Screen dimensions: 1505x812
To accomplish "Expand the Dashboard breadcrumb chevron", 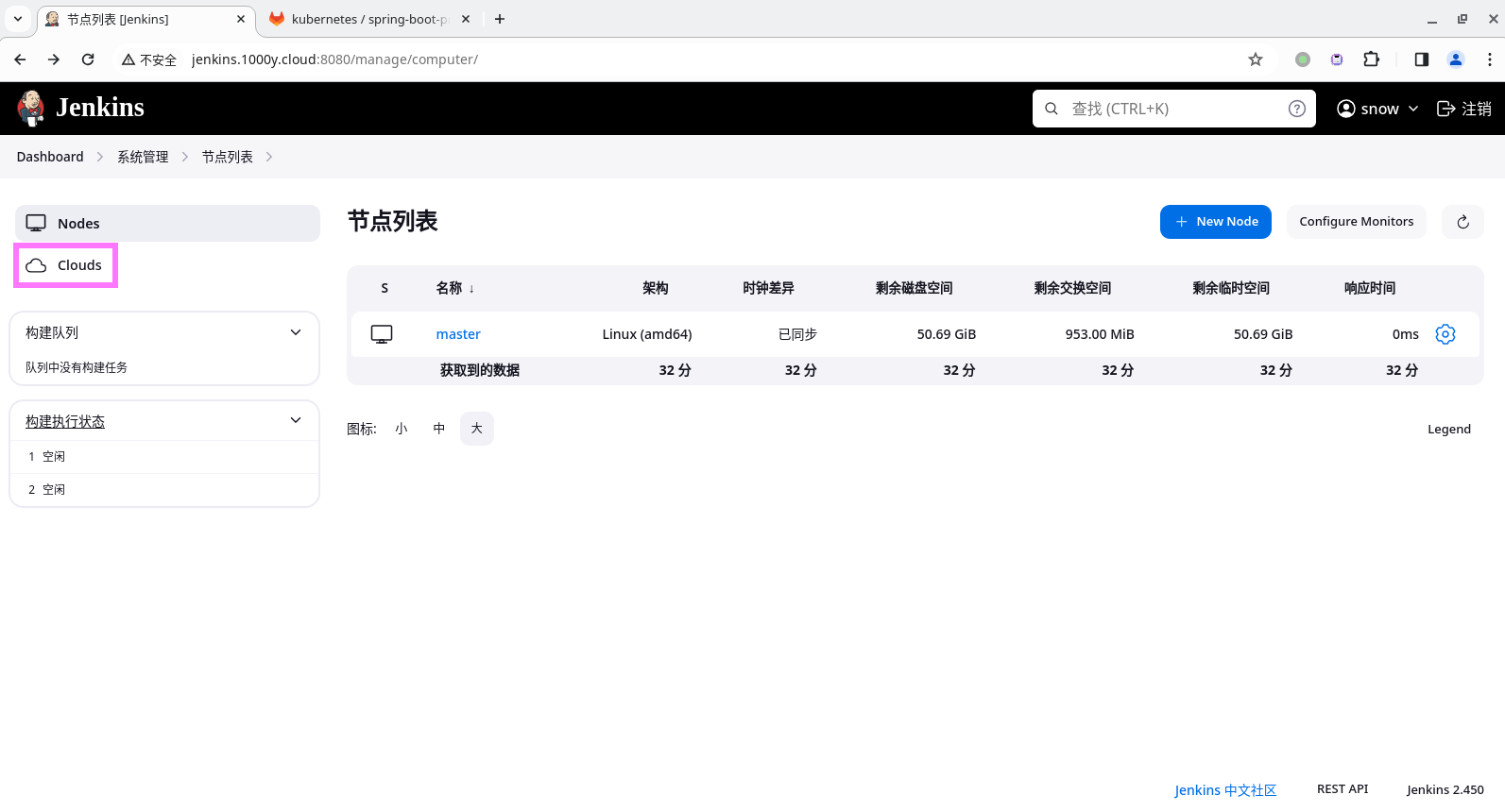I will click(x=100, y=157).
